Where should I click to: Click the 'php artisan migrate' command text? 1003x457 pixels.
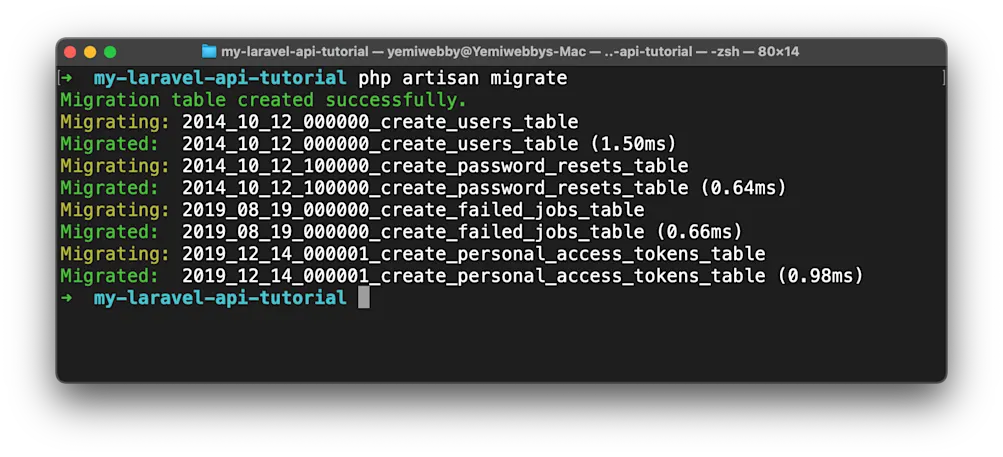pyautogui.click(x=462, y=79)
